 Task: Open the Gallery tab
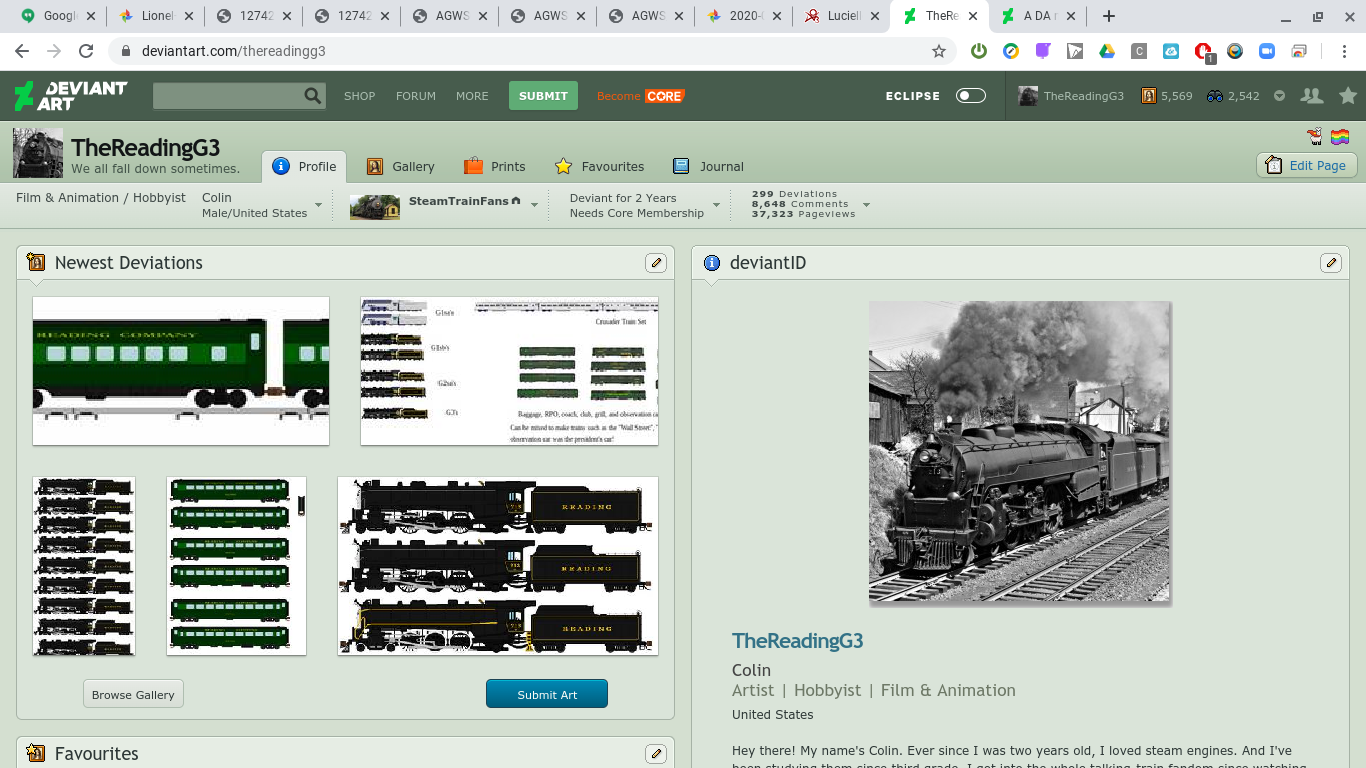point(400,167)
